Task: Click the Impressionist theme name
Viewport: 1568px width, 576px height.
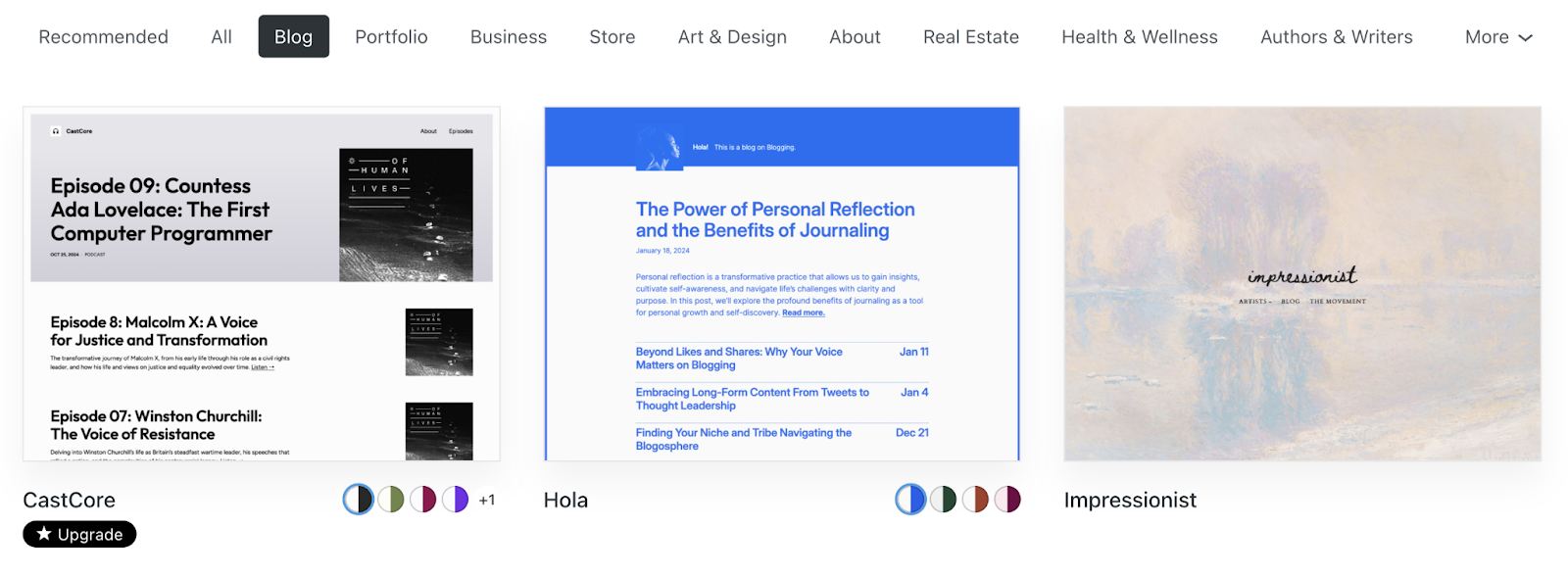Action: point(1130,501)
